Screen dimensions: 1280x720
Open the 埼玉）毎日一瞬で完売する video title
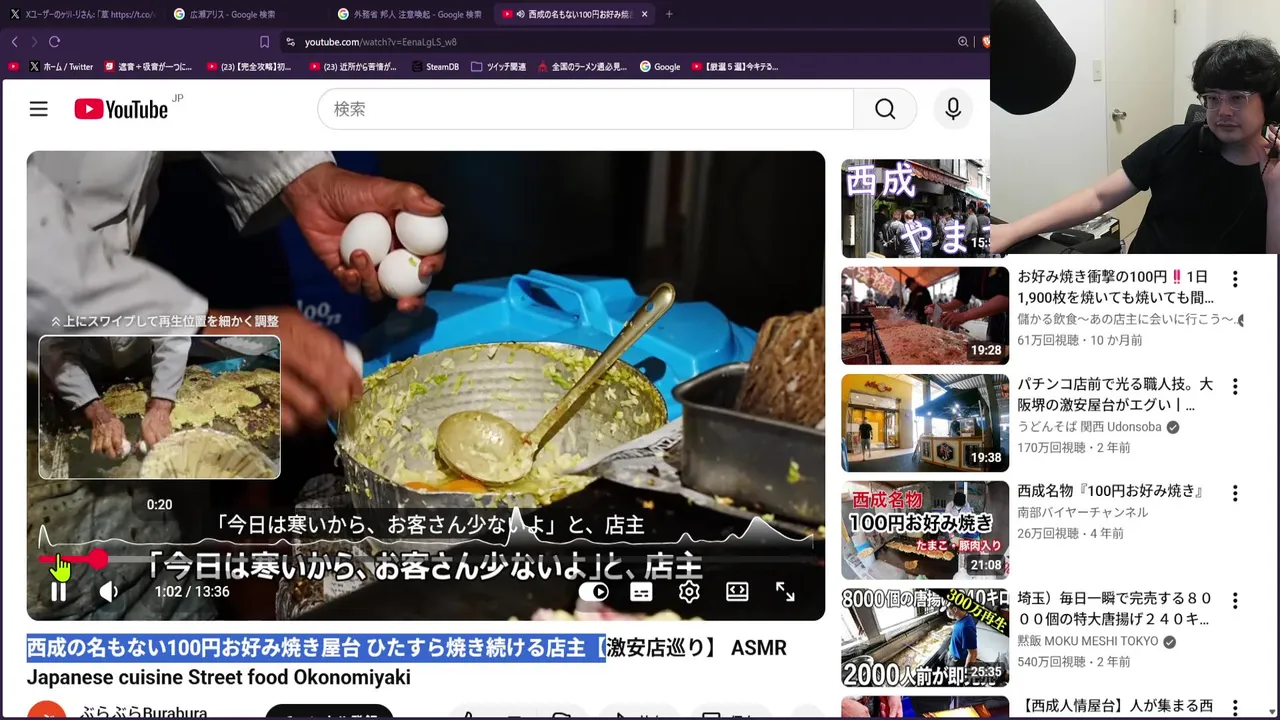click(1115, 608)
